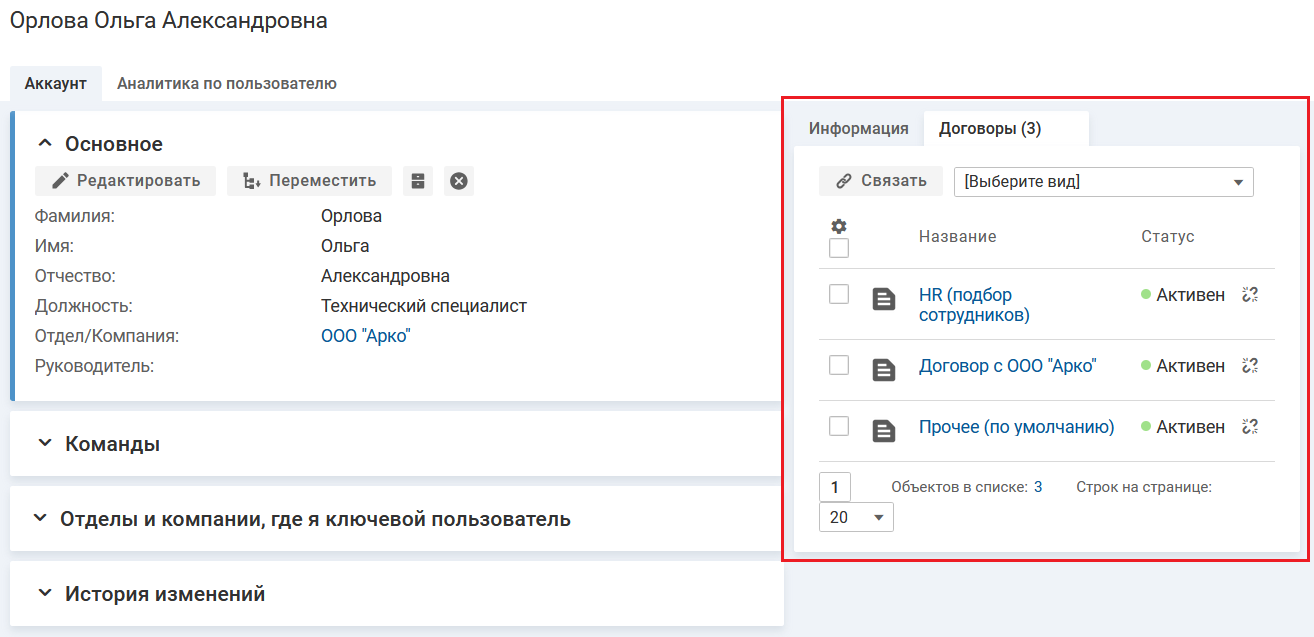1314x637 pixels.
Task: Click the document icon beside Прочее (по умолчанию)
Action: (x=883, y=430)
